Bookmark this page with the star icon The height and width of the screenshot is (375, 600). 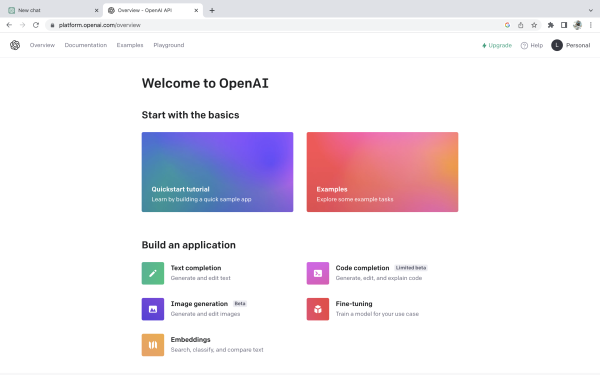534,25
